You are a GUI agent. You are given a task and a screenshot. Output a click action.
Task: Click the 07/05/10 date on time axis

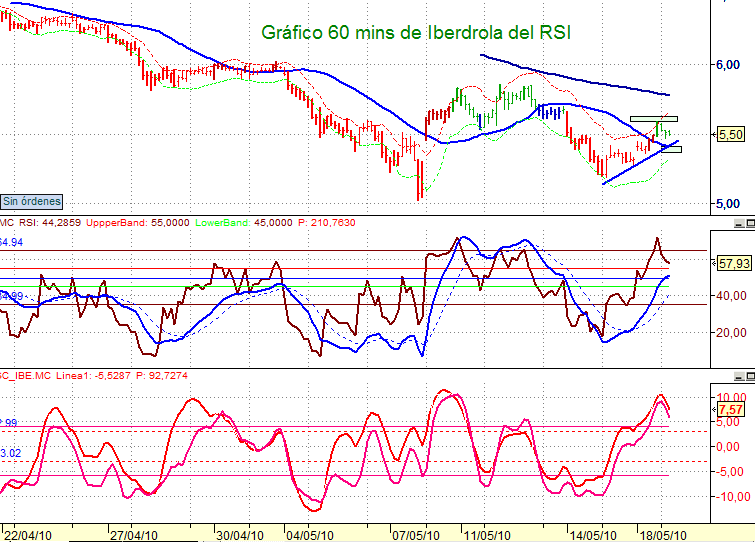(416, 535)
